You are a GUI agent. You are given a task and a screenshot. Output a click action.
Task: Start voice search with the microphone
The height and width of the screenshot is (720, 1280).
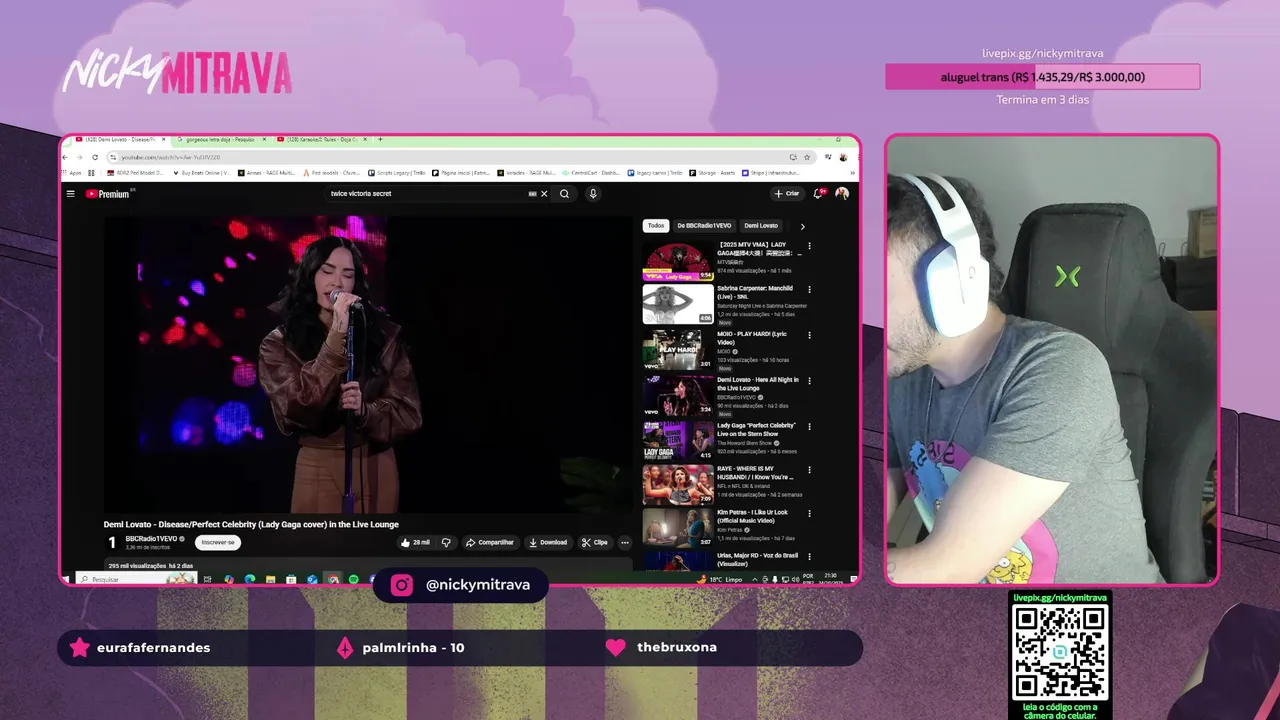coord(593,194)
